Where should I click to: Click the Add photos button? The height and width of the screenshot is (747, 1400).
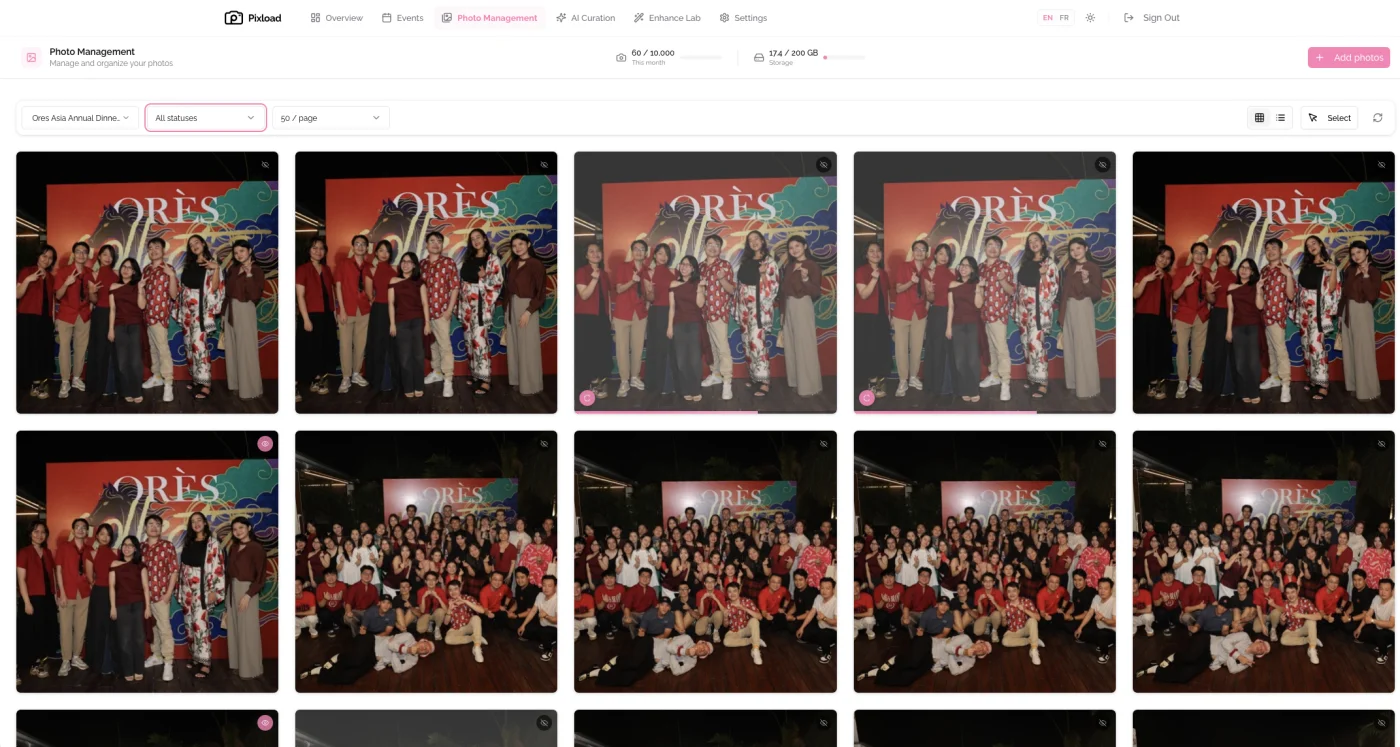(1349, 58)
